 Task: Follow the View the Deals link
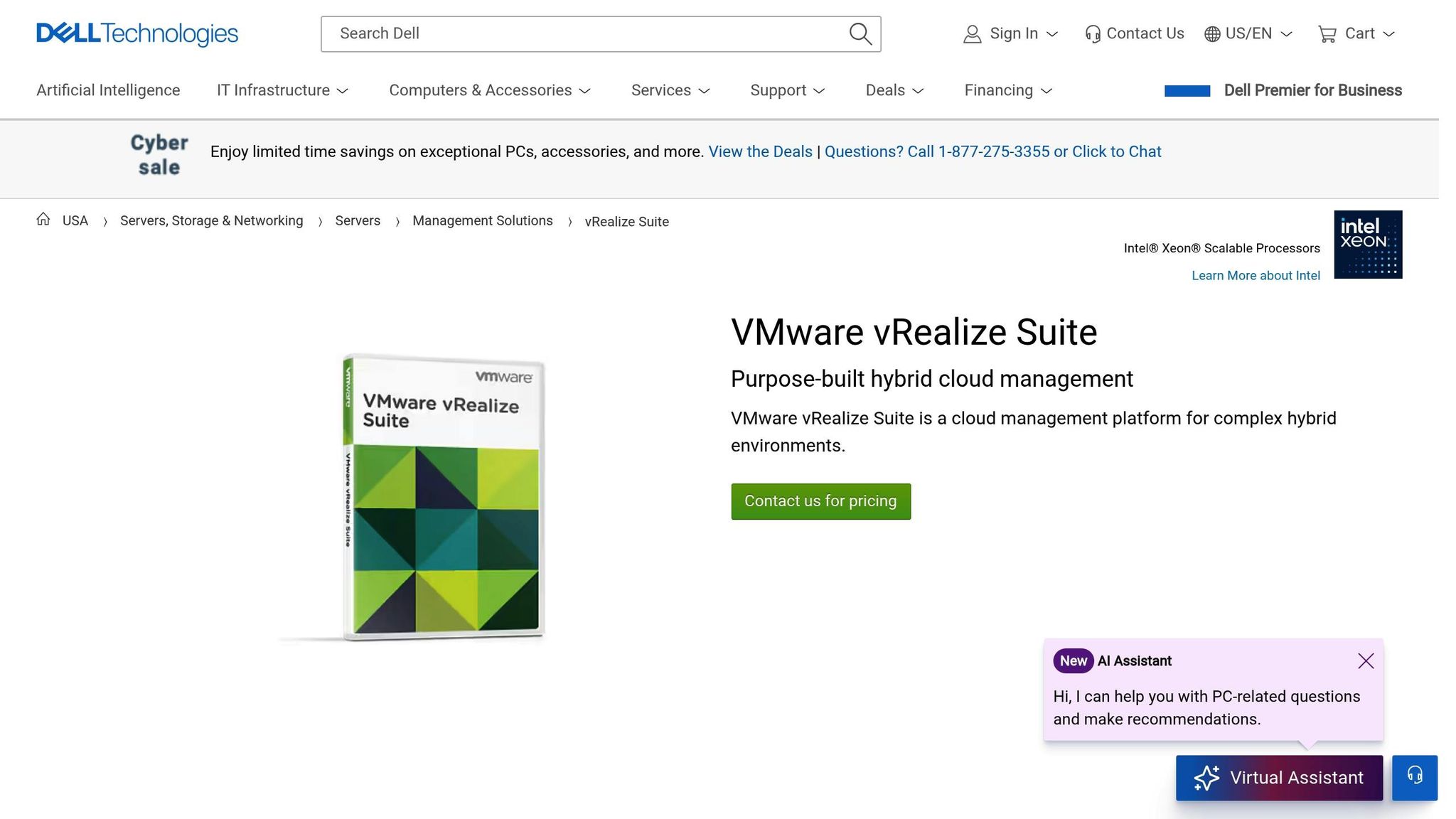(760, 151)
